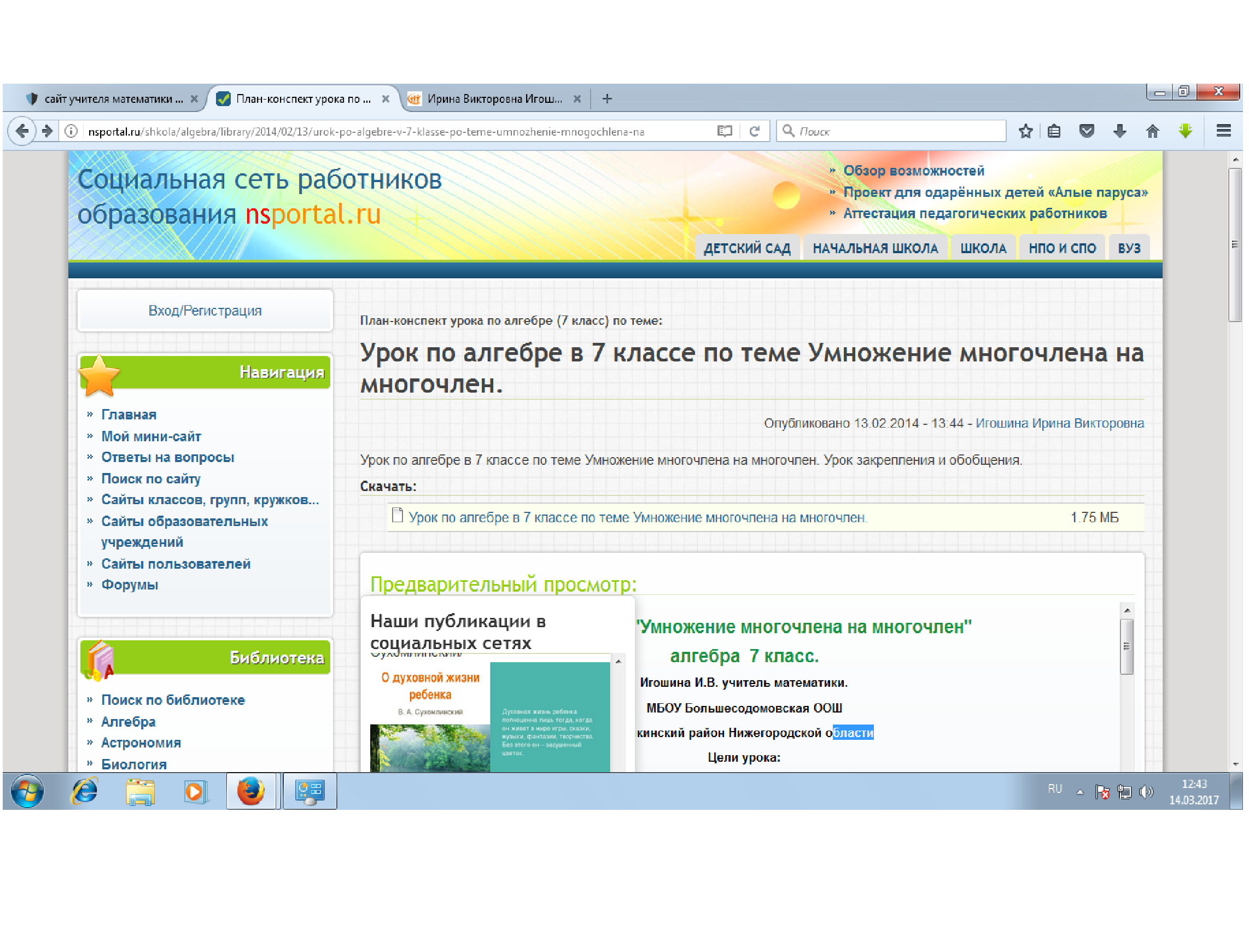
Task: Open 'Сайты классов, групп, кружков...' link
Action: [209, 500]
